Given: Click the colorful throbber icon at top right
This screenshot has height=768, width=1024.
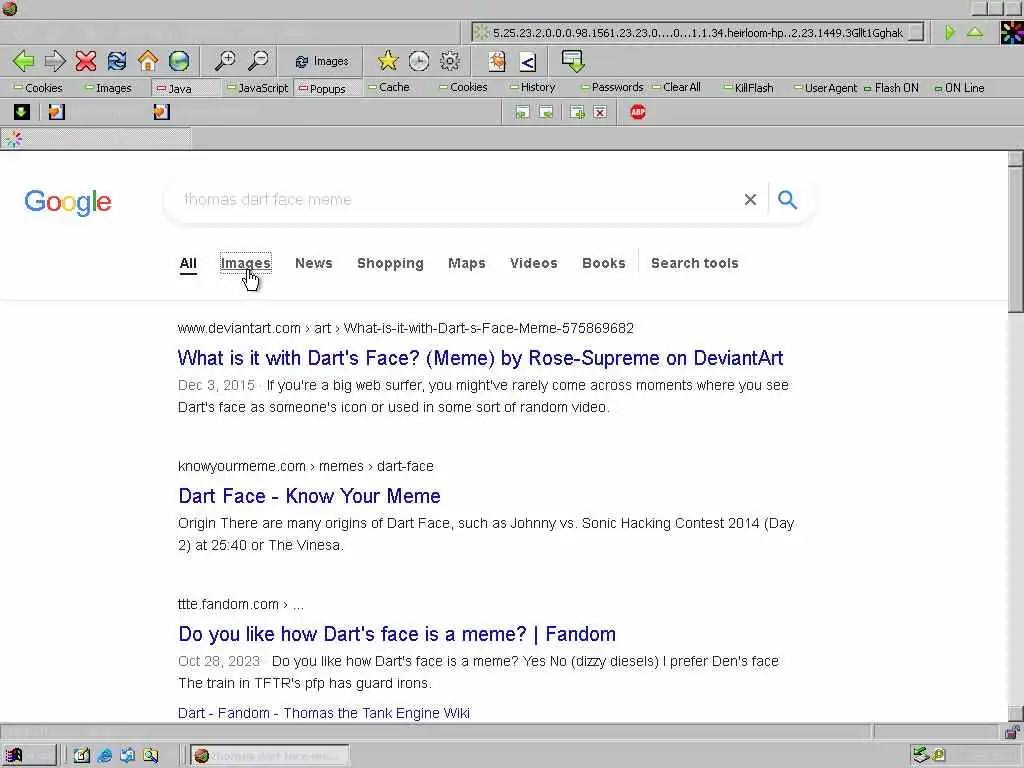Looking at the screenshot, I should (1012, 32).
